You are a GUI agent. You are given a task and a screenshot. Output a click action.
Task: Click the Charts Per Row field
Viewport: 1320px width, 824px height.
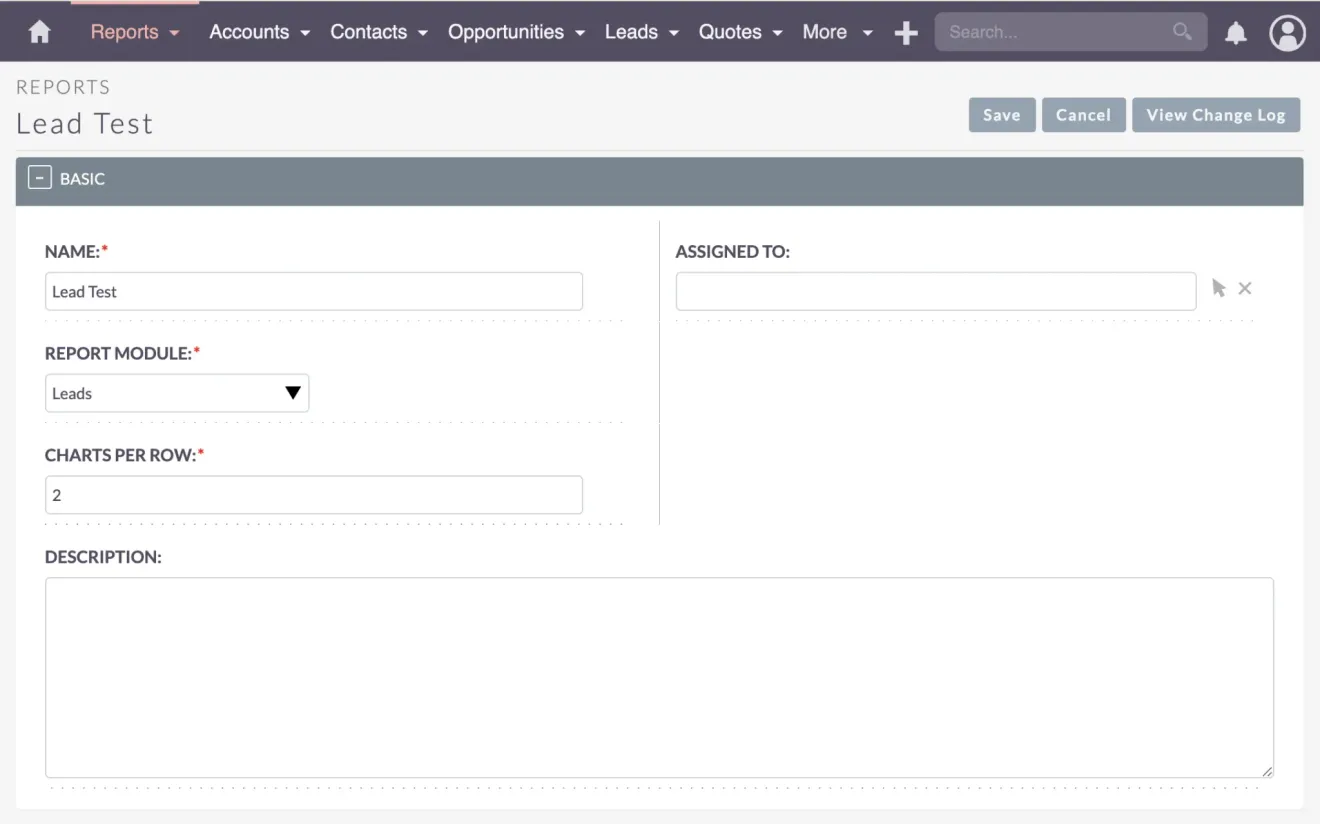click(x=313, y=494)
